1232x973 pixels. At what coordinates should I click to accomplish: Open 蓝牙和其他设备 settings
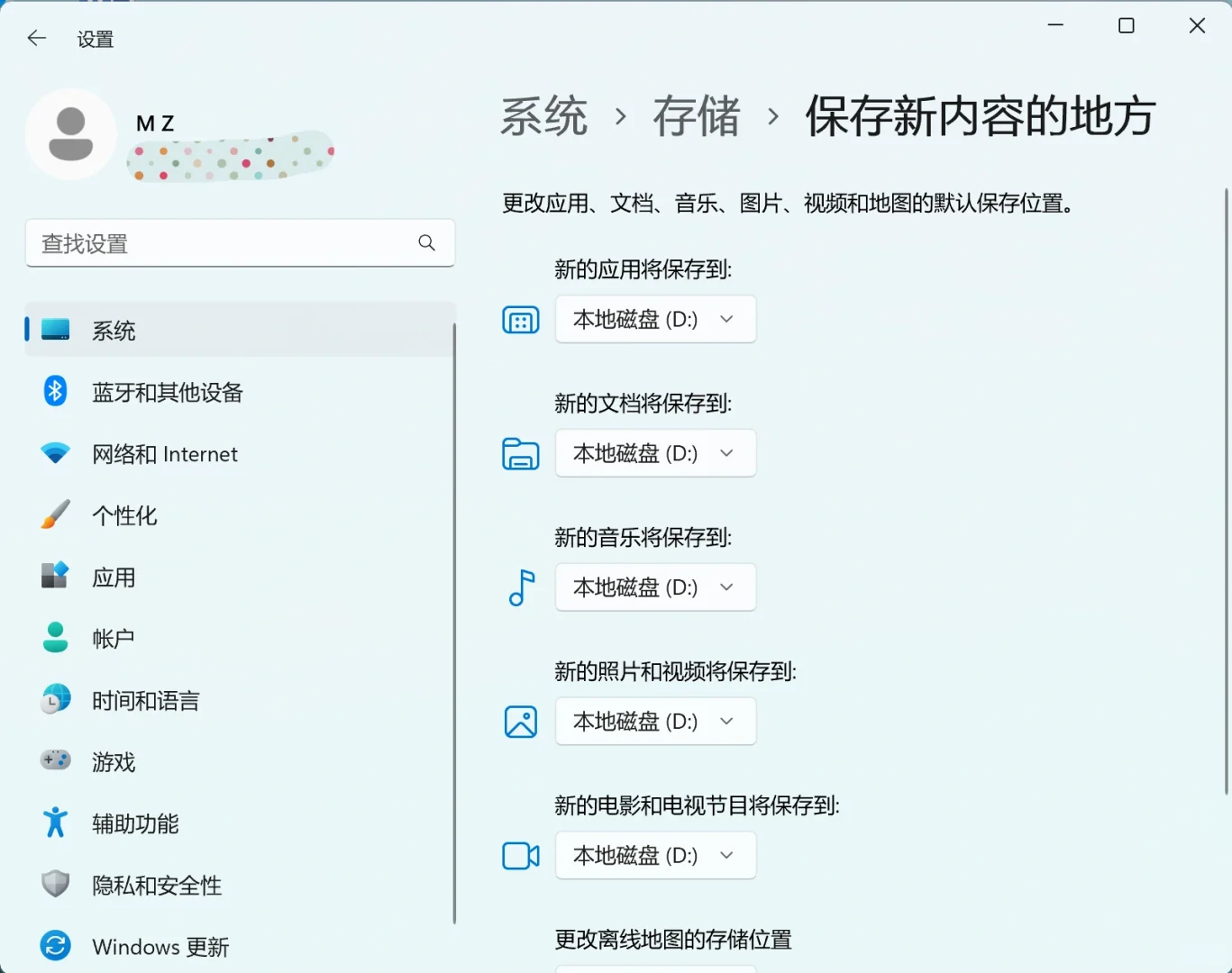pos(240,392)
